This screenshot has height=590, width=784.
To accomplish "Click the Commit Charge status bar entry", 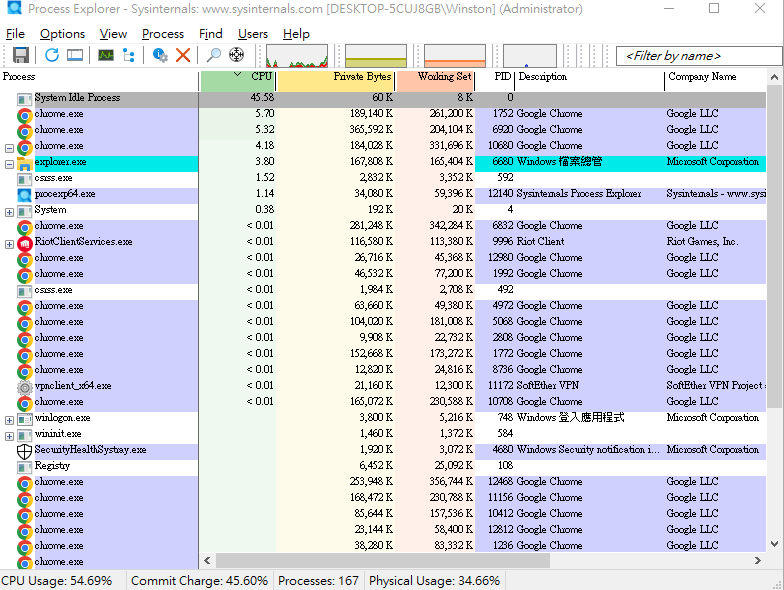I will click(x=200, y=580).
